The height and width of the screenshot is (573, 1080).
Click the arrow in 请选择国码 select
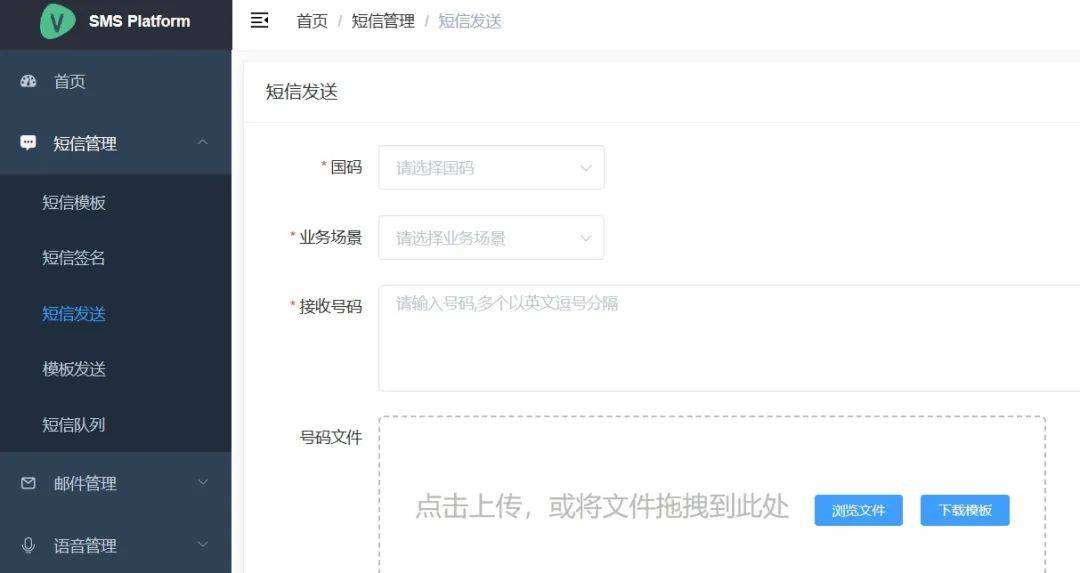(585, 167)
